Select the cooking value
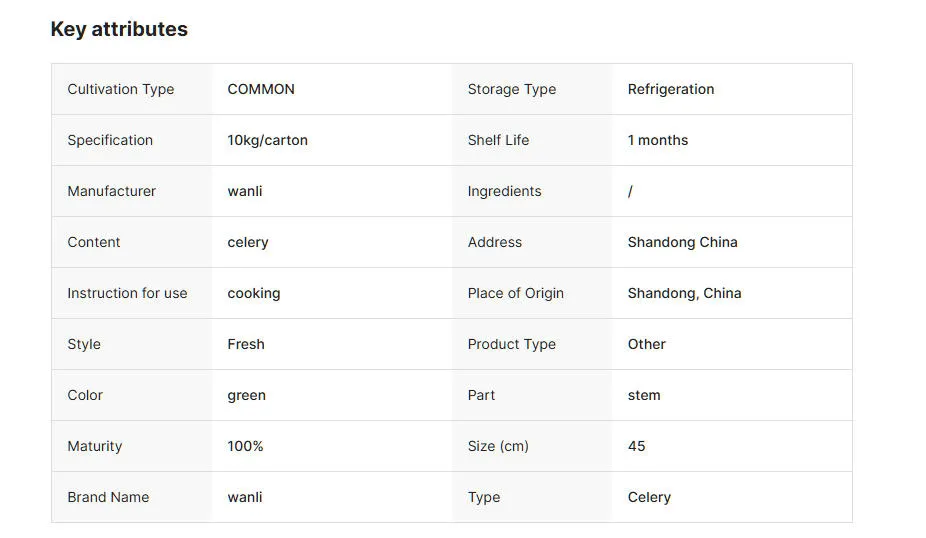This screenshot has height=538, width=926. [x=253, y=293]
